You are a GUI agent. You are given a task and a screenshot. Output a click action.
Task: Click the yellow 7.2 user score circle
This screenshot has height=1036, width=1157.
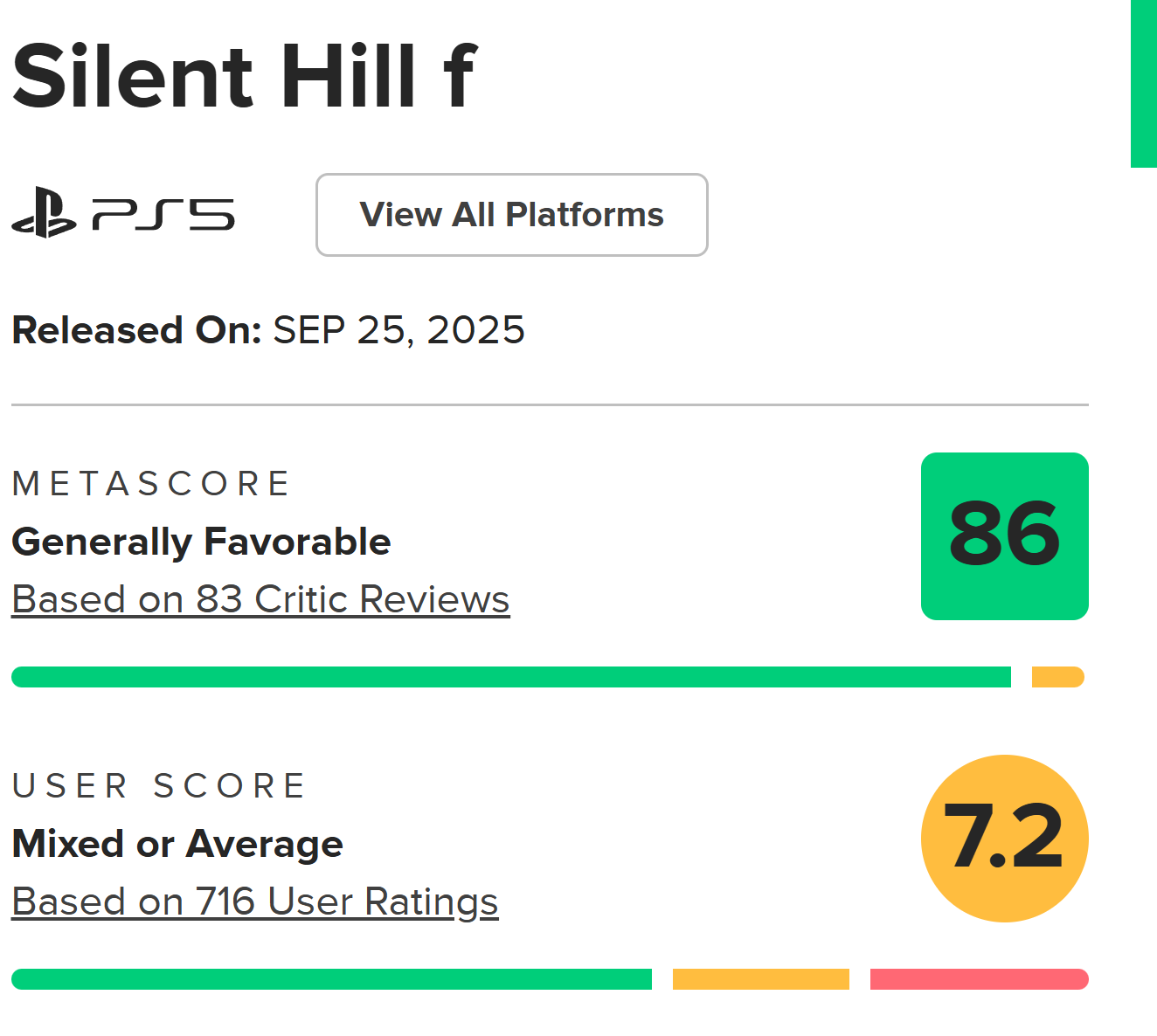click(1004, 839)
